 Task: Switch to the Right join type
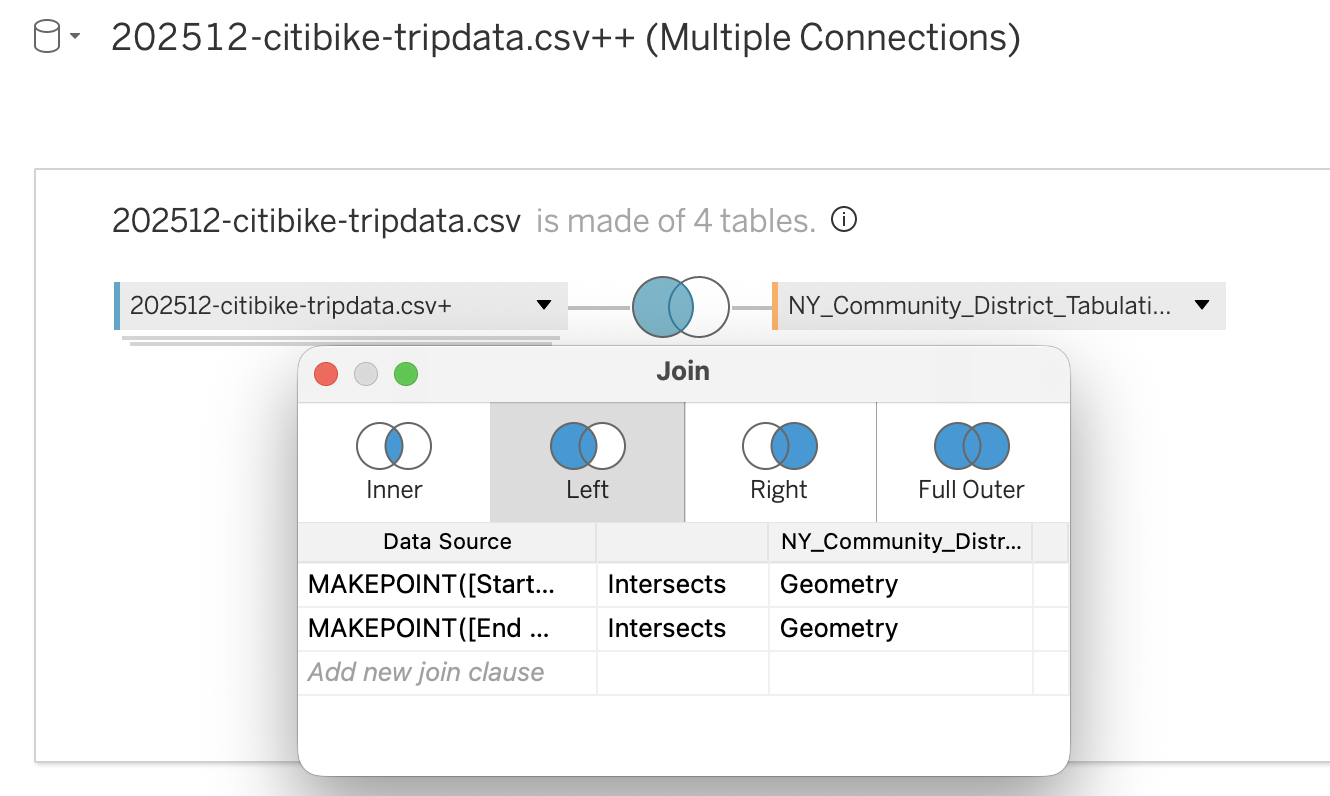tap(779, 462)
